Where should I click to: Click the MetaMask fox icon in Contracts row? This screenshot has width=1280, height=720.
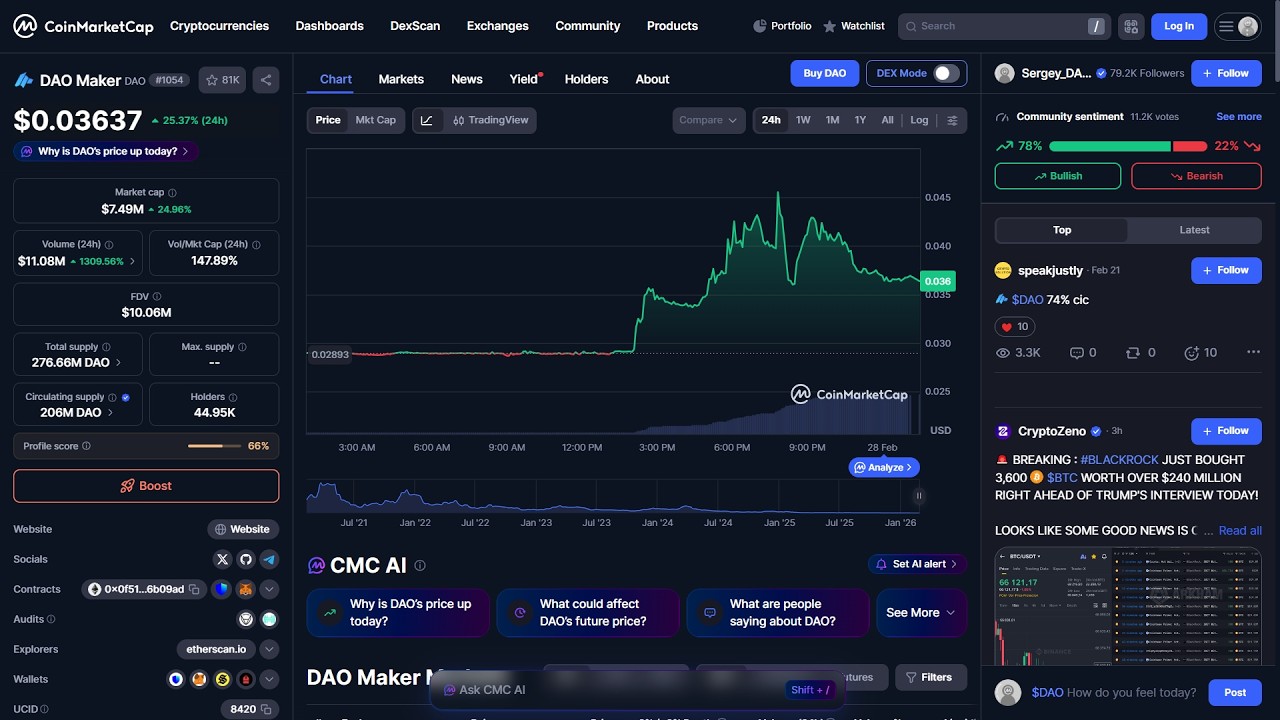tap(245, 589)
